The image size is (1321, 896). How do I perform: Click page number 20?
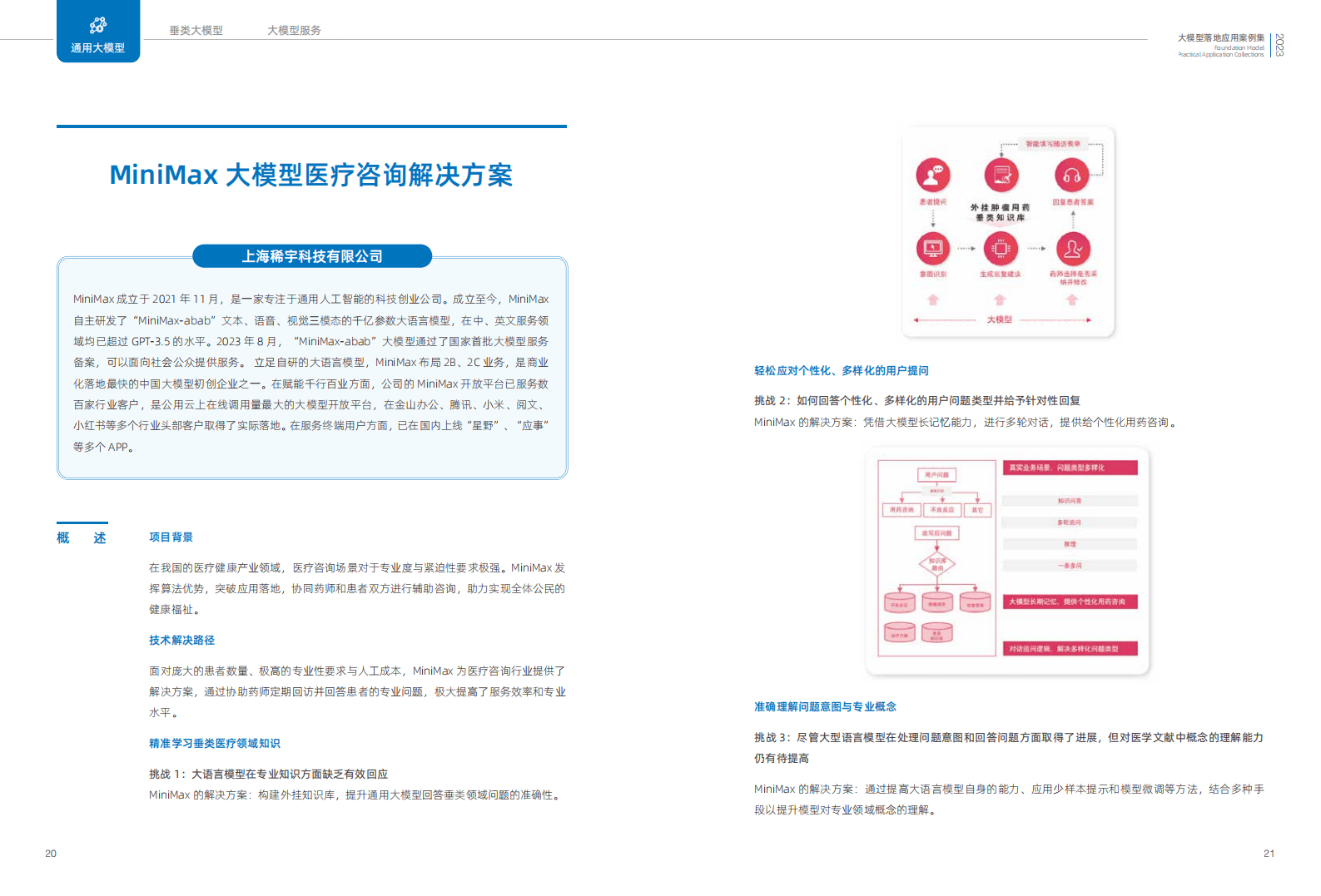pyautogui.click(x=51, y=854)
